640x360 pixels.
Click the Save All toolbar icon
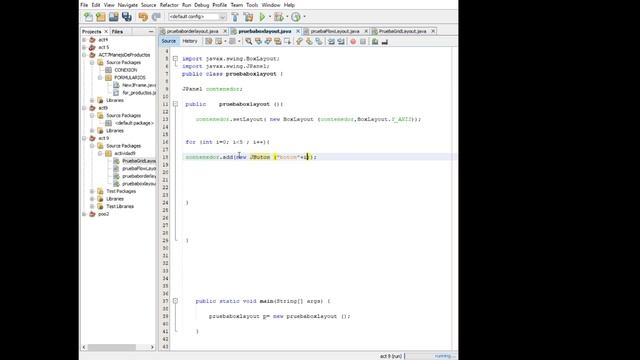point(127,17)
